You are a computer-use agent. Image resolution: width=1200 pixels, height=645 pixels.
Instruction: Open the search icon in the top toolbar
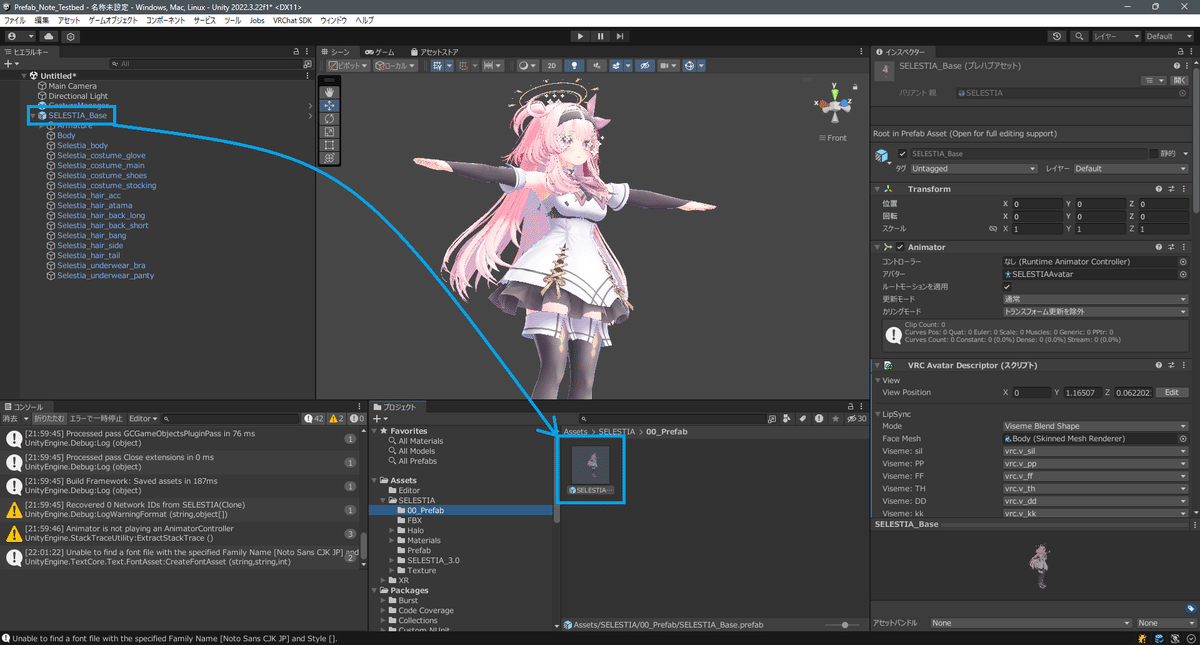click(x=1079, y=35)
